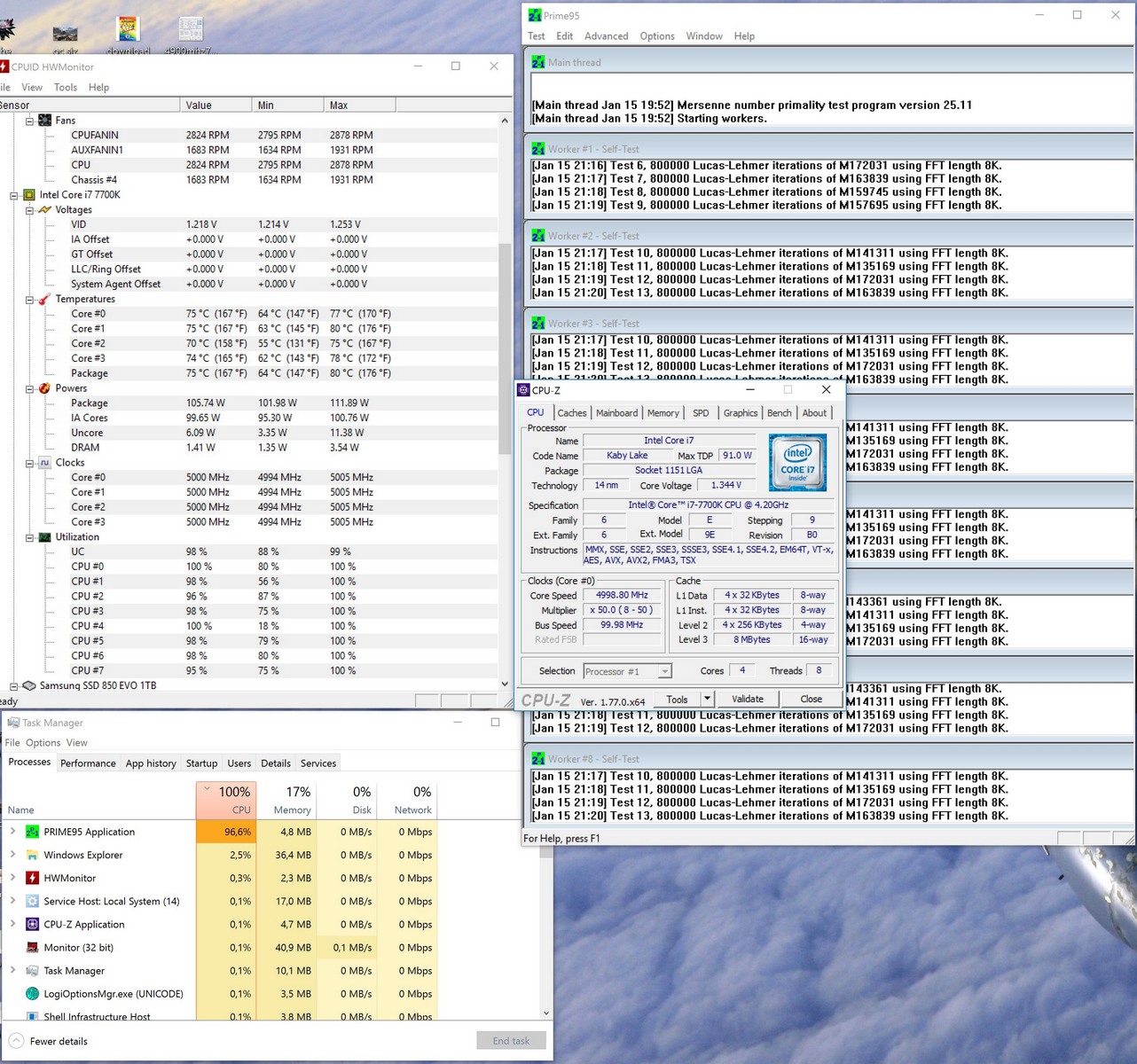Expand the PRIME95 Application process row

click(12, 832)
